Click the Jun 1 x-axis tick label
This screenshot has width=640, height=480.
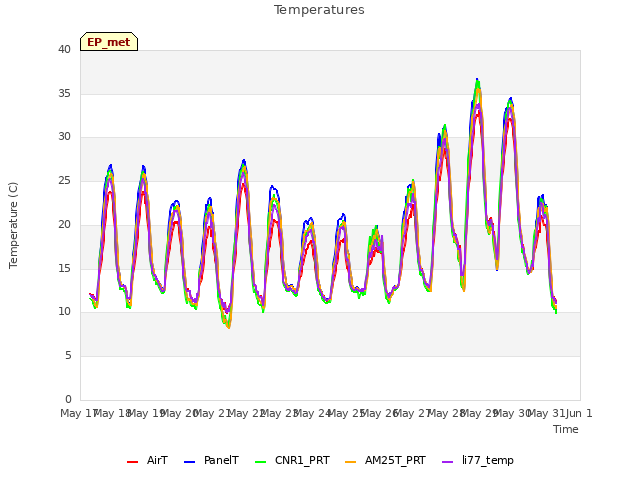click(579, 413)
